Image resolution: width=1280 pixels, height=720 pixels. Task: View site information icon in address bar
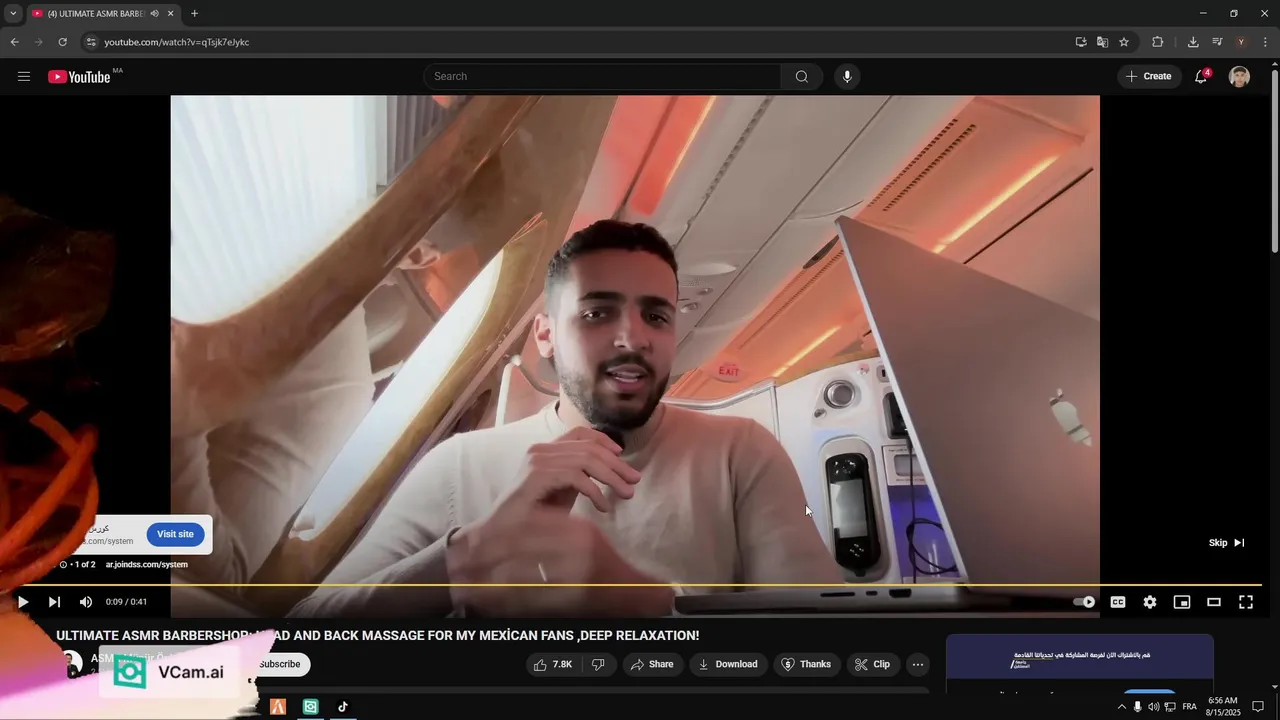(91, 42)
